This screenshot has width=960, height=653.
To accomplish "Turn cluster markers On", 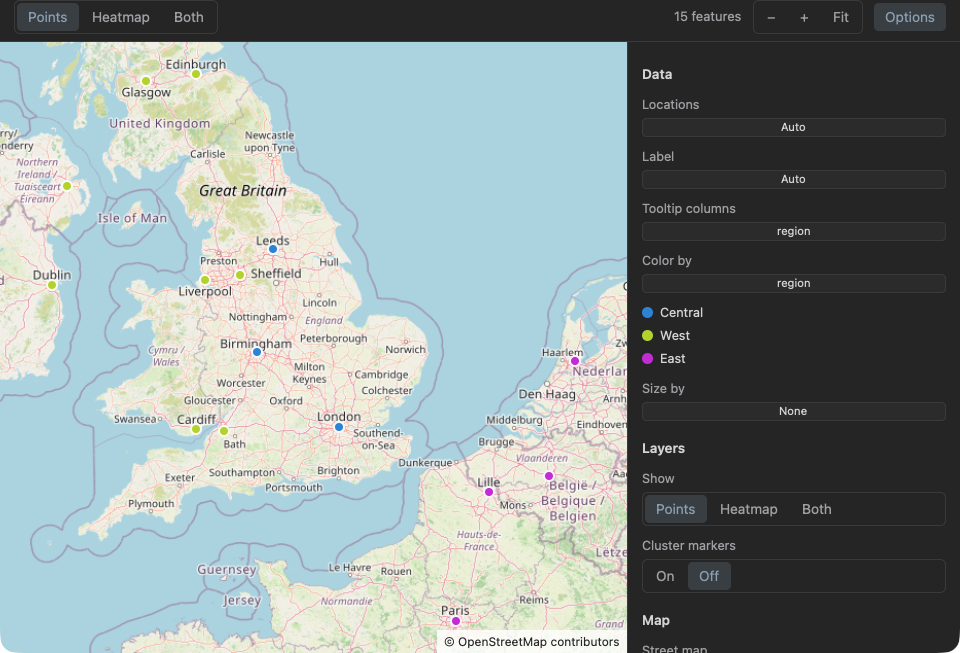I will tap(665, 576).
